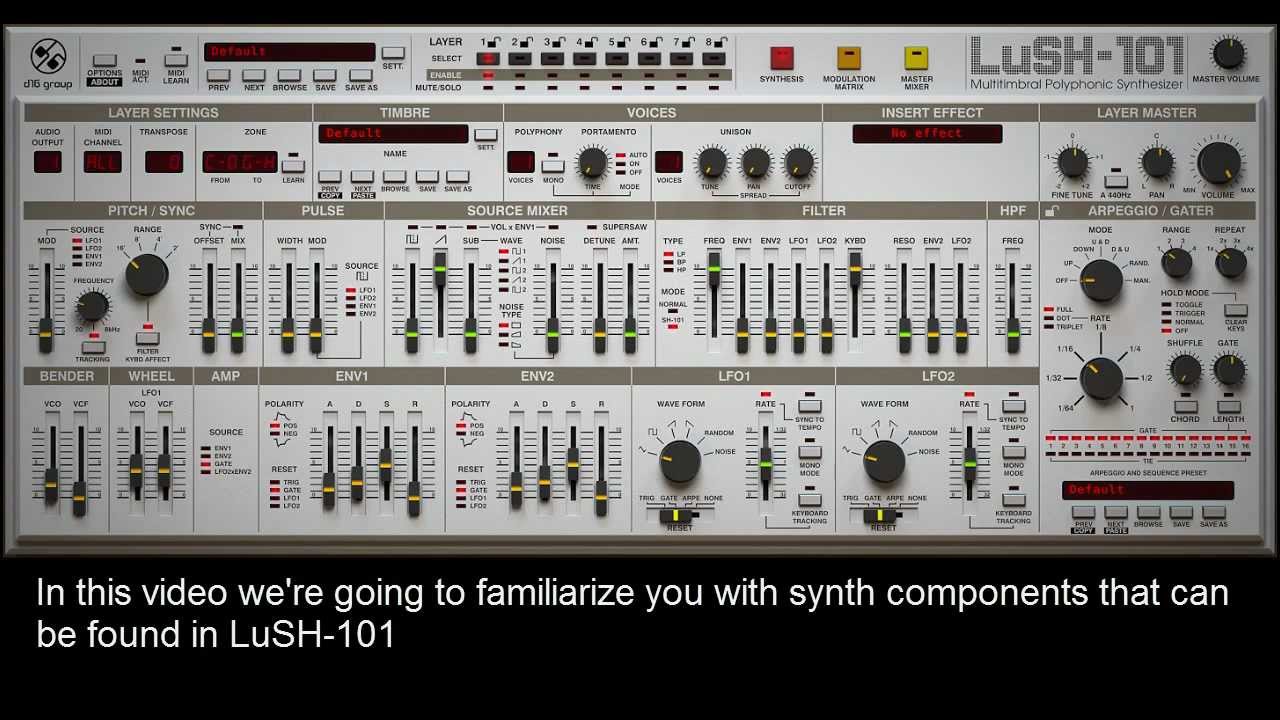Click the Timbre Next button
The width and height of the screenshot is (1280, 720).
point(363,177)
